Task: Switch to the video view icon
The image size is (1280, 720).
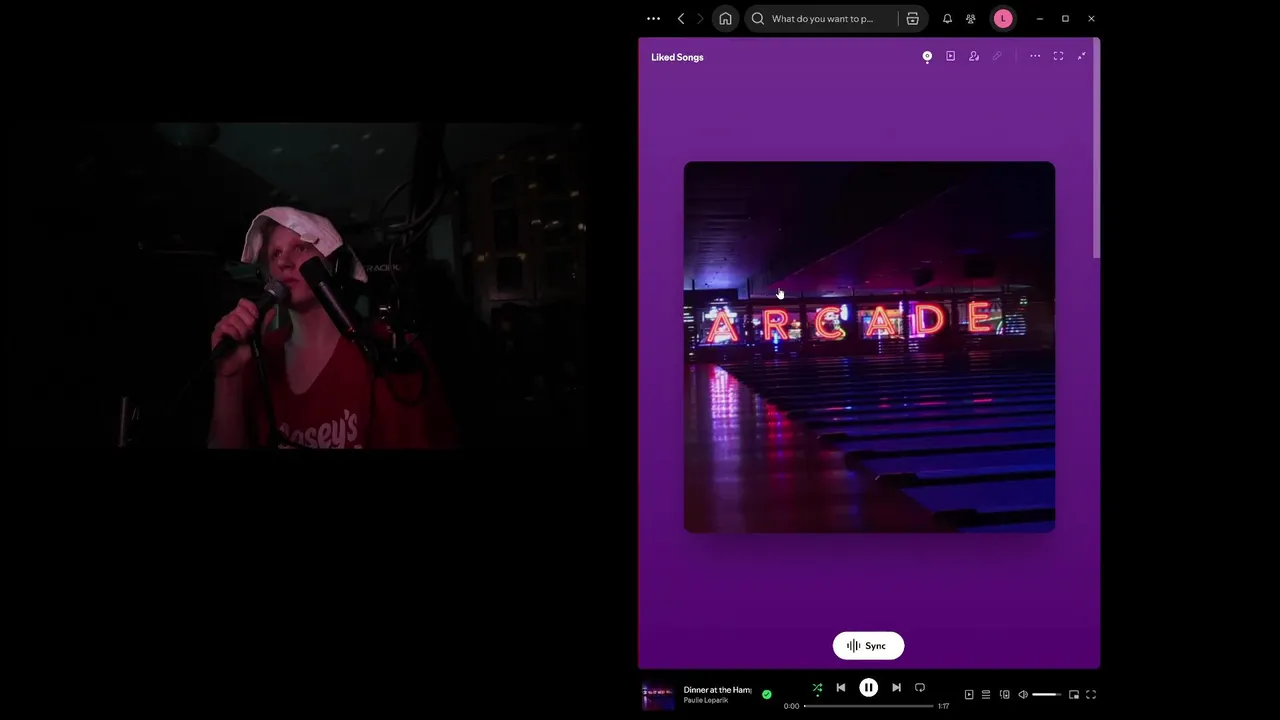Action: 950,56
